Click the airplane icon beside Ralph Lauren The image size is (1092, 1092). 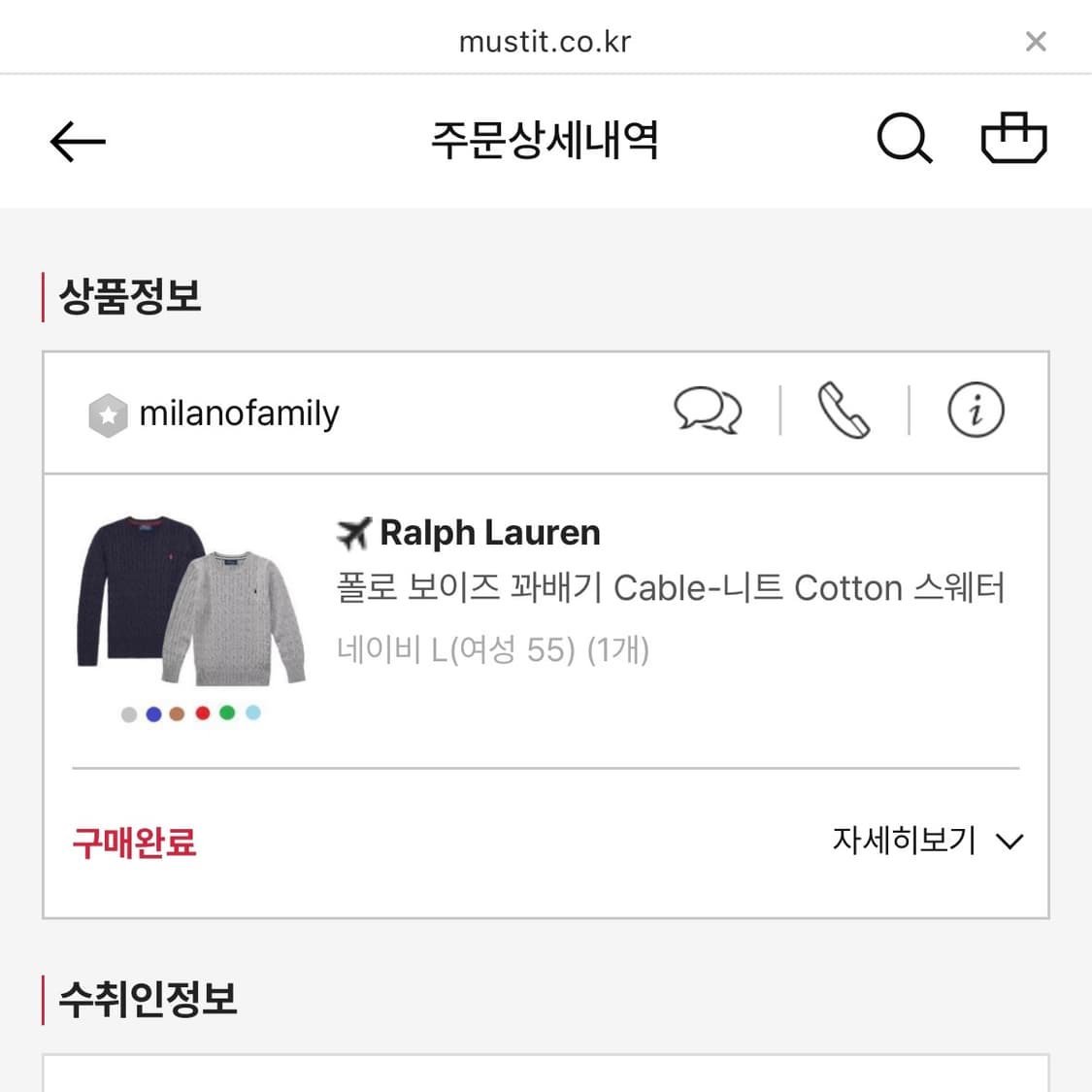(x=354, y=532)
